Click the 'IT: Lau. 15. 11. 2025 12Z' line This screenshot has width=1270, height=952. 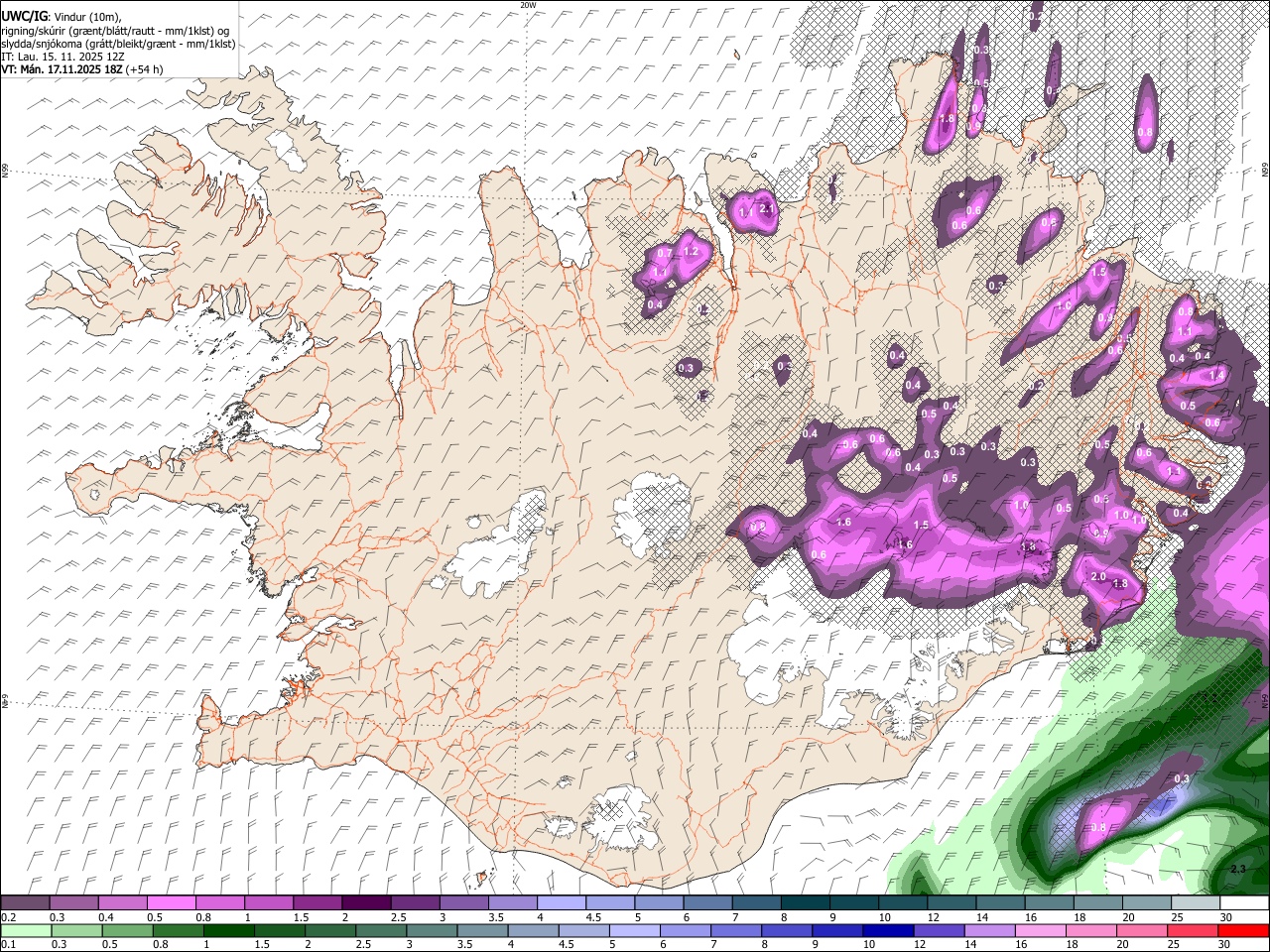coord(63,57)
